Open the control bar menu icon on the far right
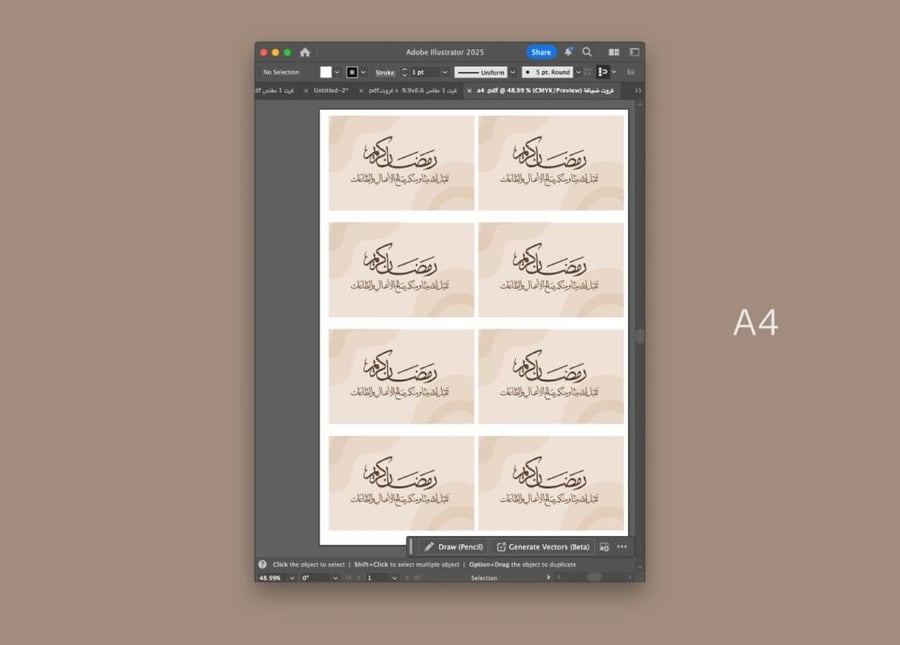Image resolution: width=900 pixels, height=645 pixels. tap(631, 72)
